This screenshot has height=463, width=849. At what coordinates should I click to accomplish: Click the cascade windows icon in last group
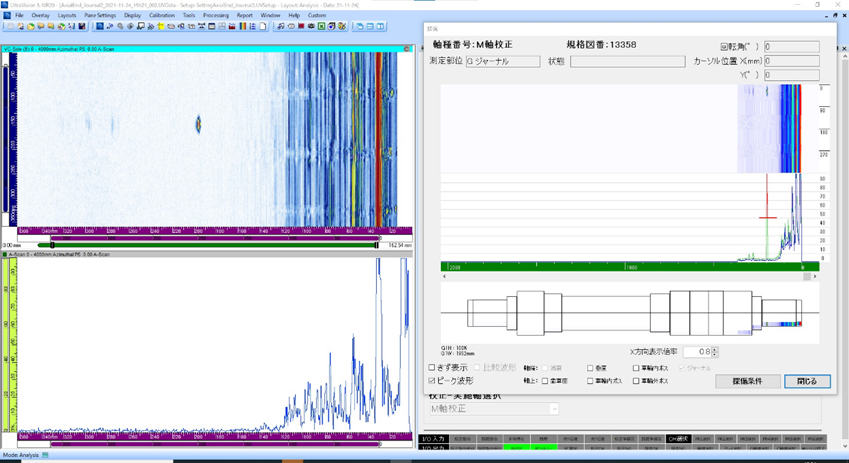pos(360,26)
